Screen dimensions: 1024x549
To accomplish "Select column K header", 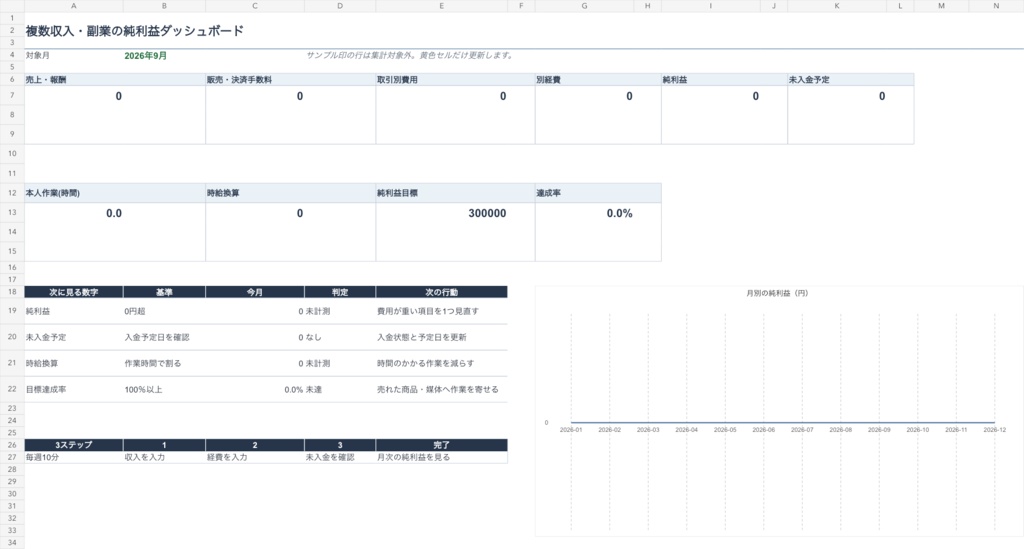I will coord(837,6).
